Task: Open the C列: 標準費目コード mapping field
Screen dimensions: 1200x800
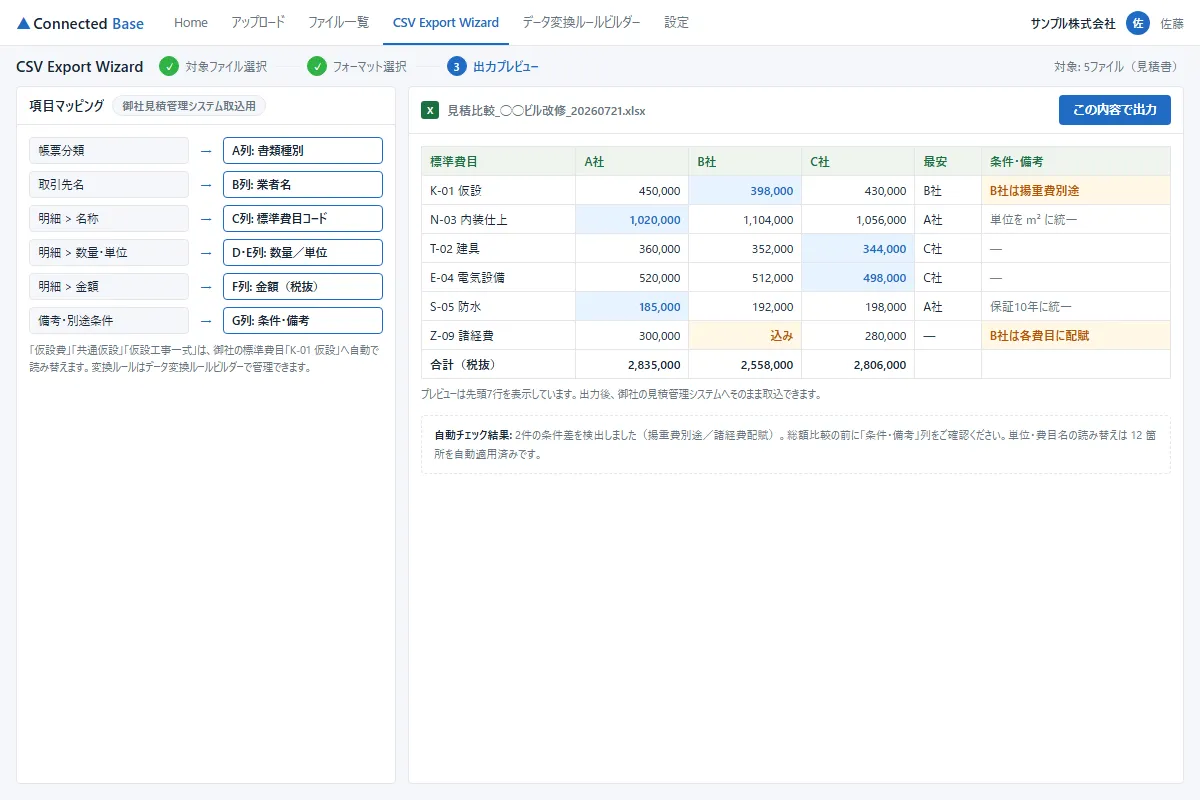Action: [x=303, y=218]
